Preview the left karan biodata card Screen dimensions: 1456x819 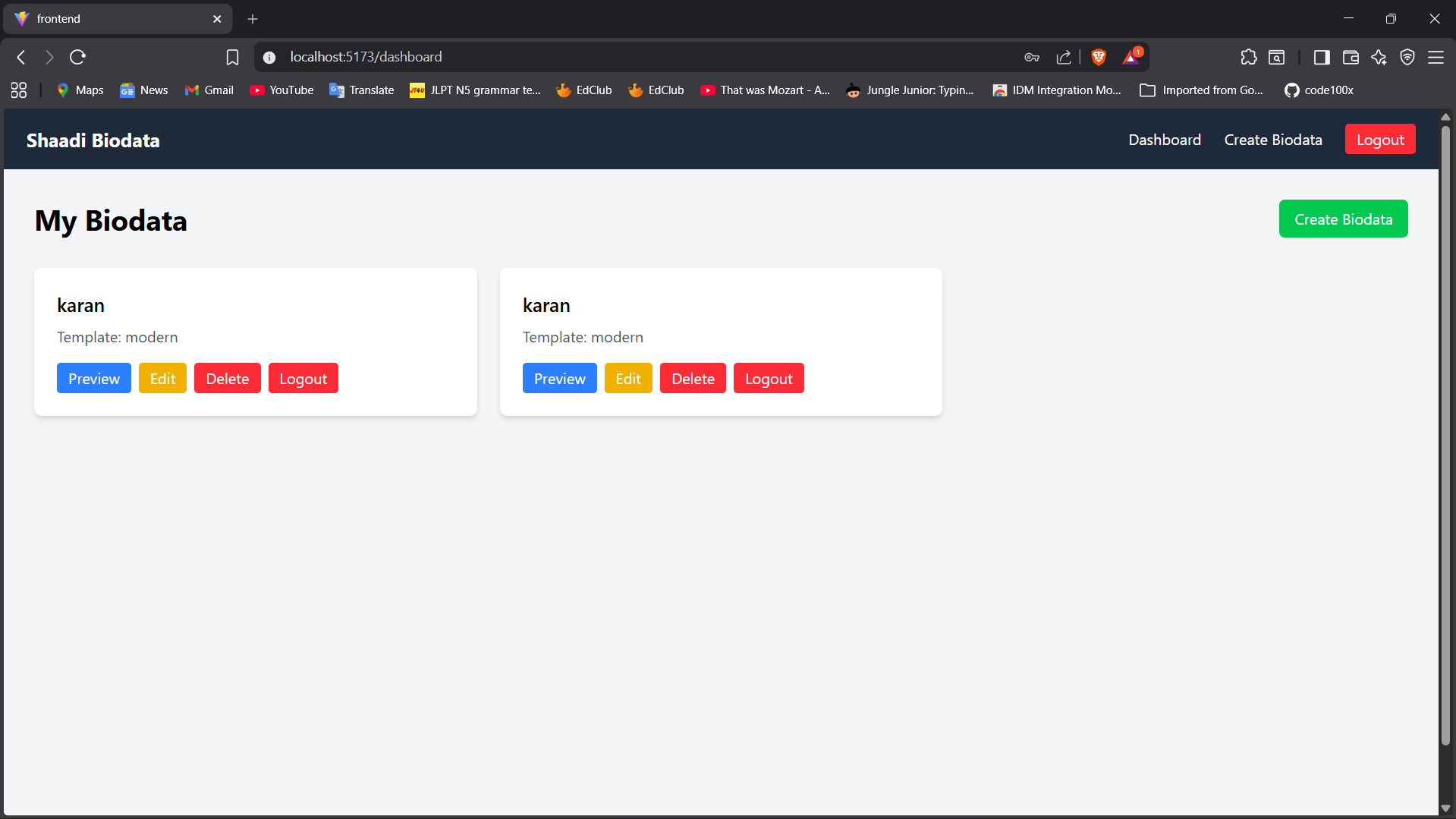point(94,379)
